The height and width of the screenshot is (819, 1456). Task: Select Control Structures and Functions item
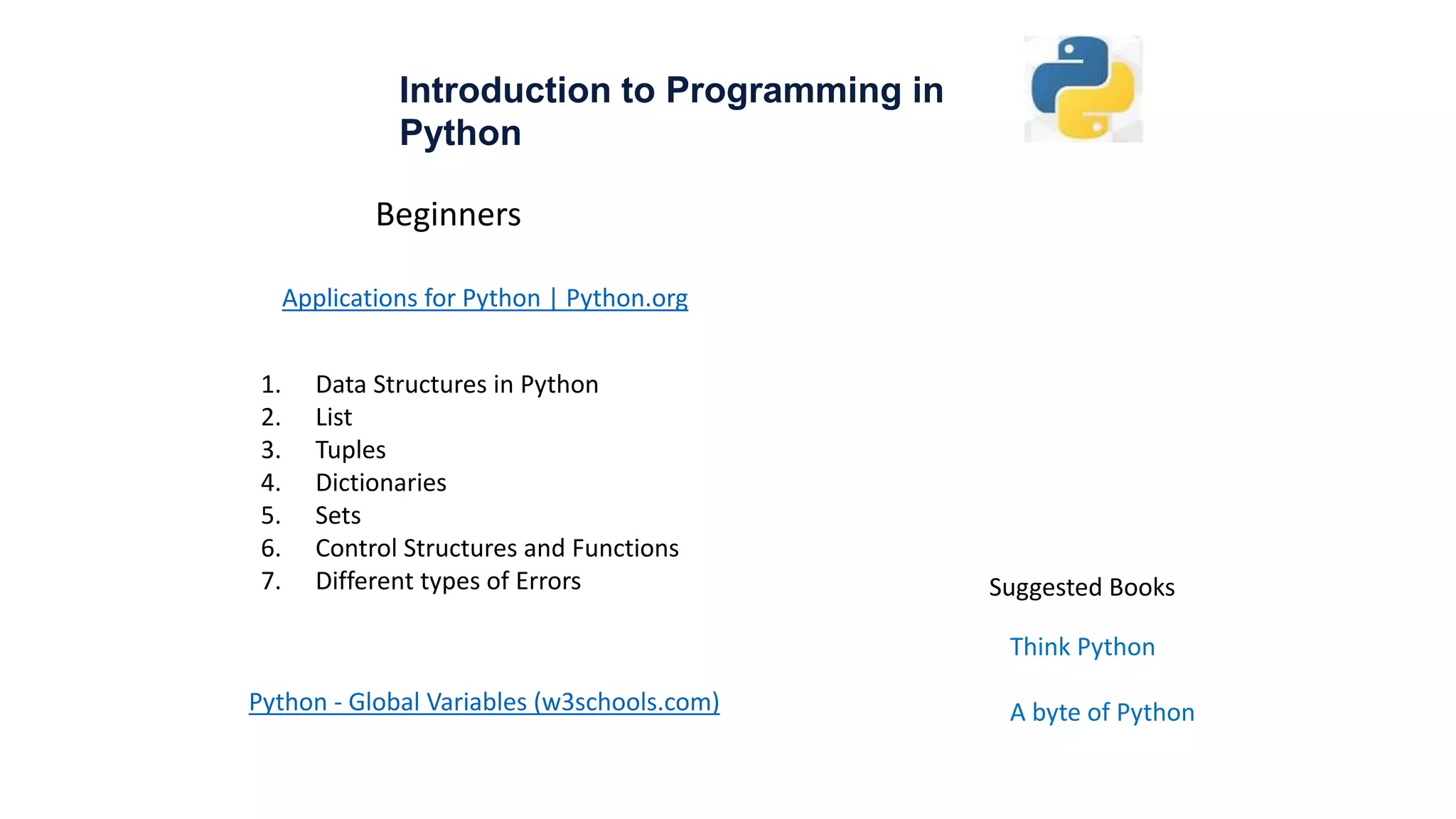(x=497, y=548)
